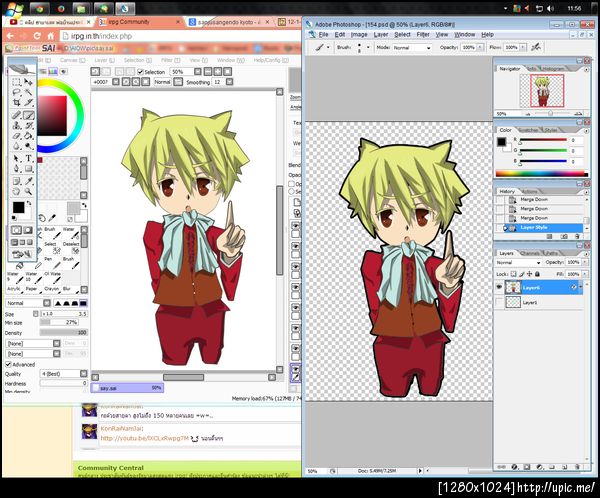Click Jump to ImageReady at toolbox bottom

point(22,254)
